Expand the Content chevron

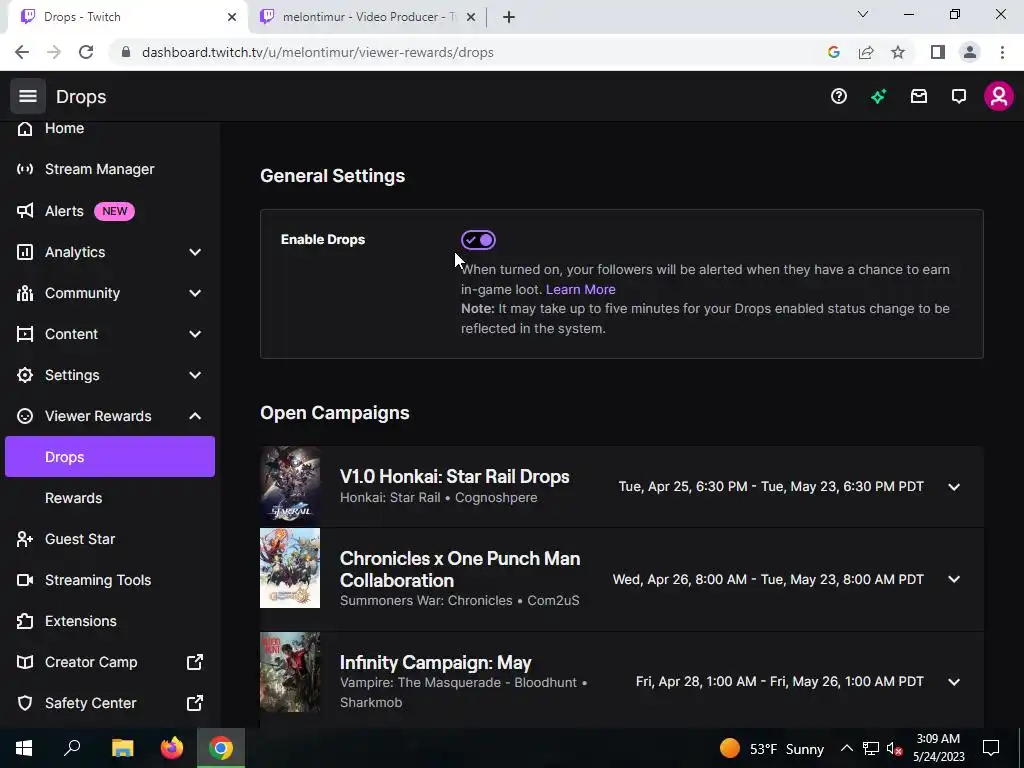click(195, 334)
